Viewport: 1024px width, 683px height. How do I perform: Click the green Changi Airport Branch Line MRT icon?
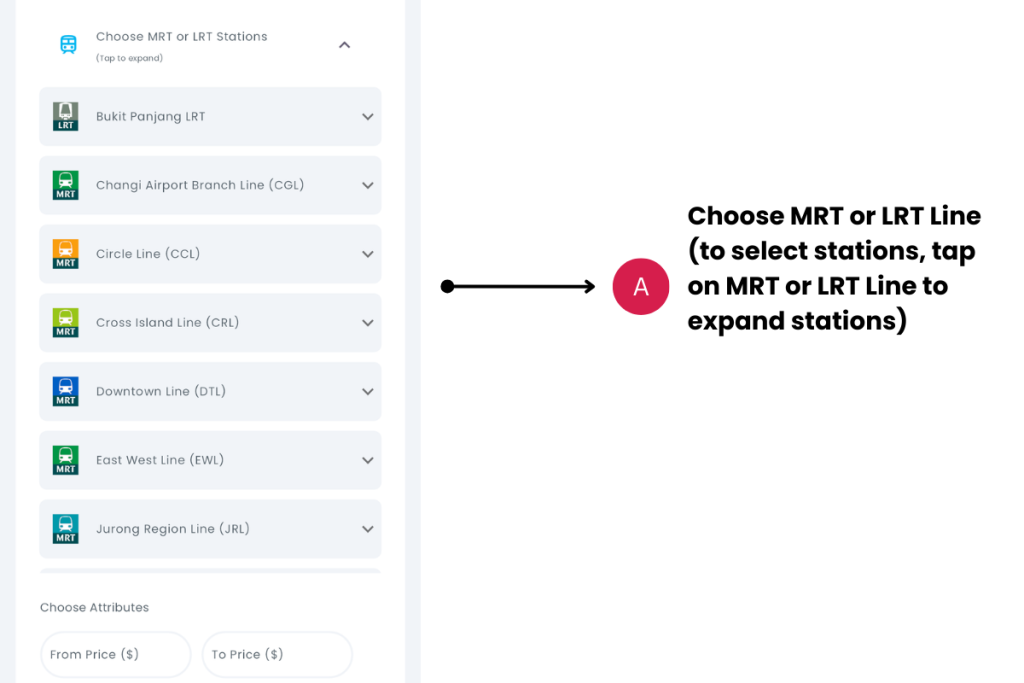coord(65,185)
